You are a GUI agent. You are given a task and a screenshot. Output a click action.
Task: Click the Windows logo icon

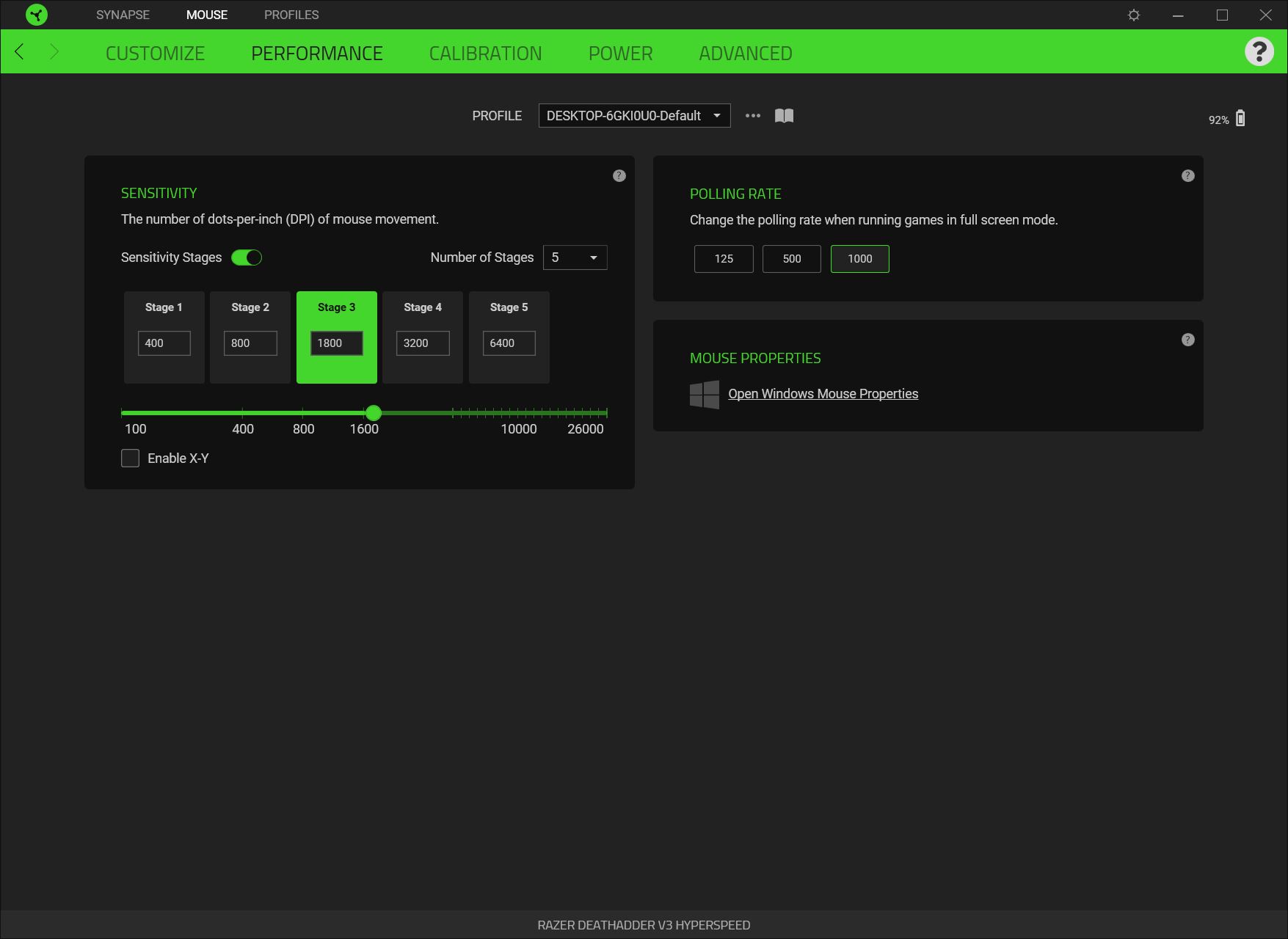click(705, 394)
